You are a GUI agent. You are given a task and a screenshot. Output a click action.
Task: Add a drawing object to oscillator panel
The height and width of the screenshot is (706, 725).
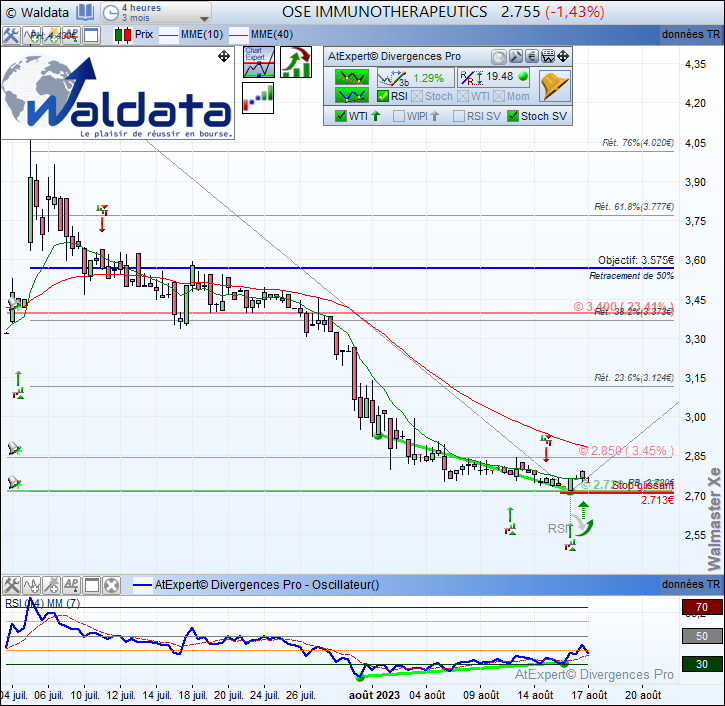click(51, 585)
